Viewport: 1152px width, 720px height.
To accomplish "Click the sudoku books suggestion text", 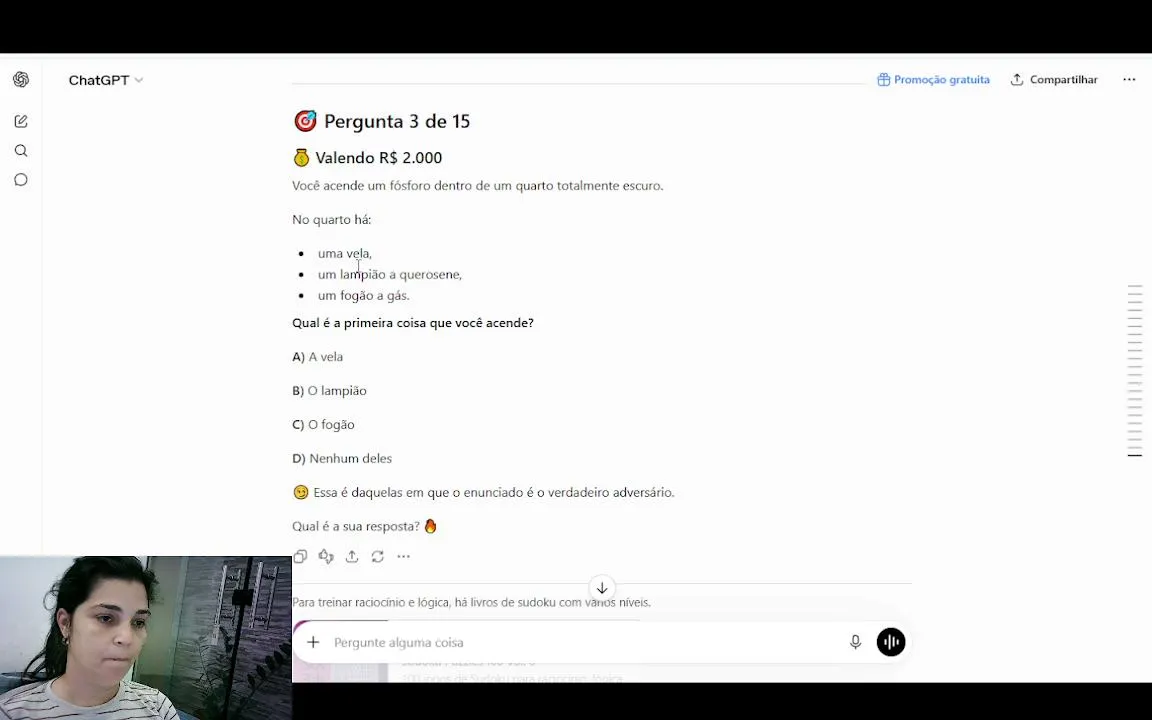I will tap(471, 602).
